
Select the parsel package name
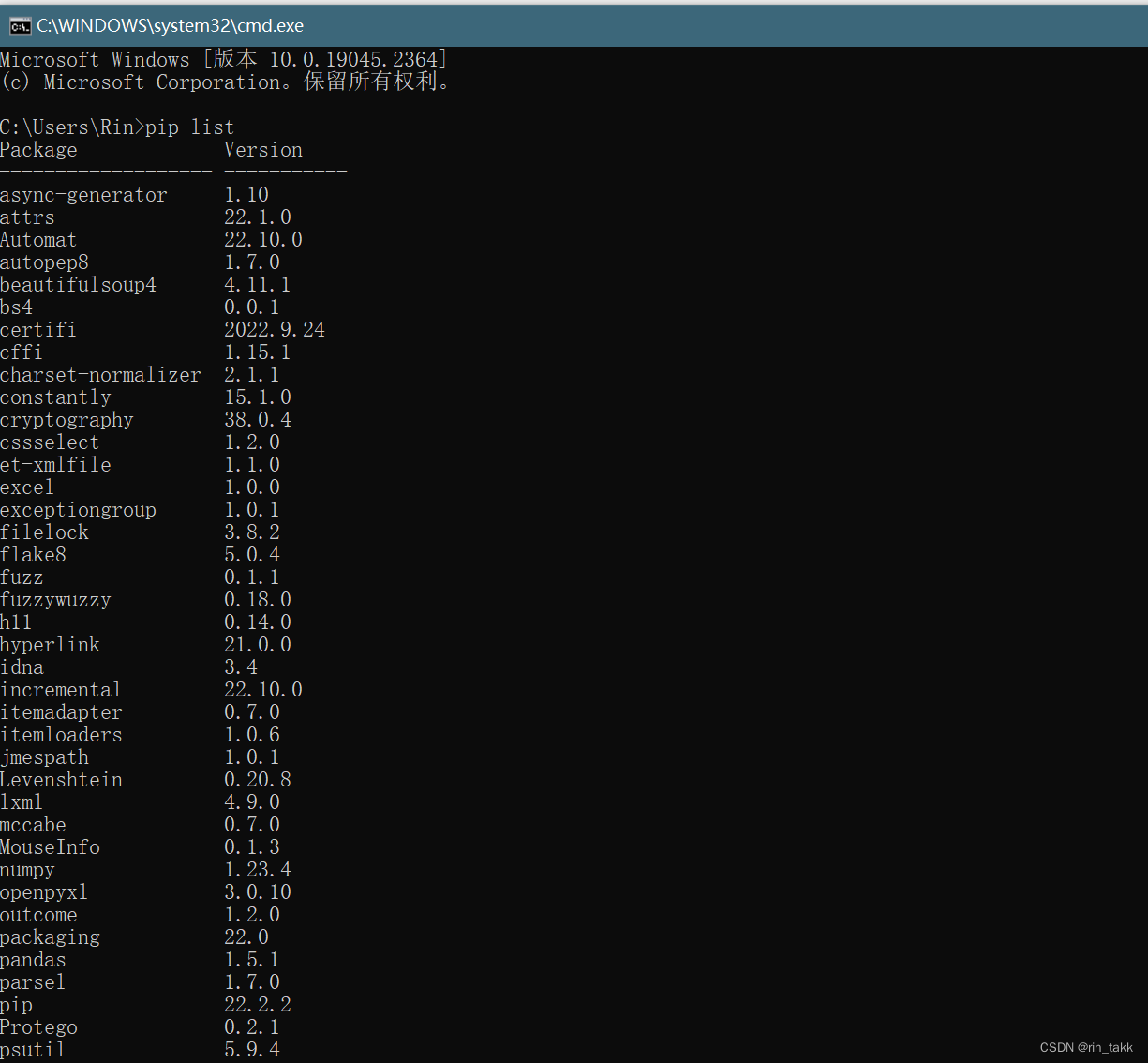point(33,982)
